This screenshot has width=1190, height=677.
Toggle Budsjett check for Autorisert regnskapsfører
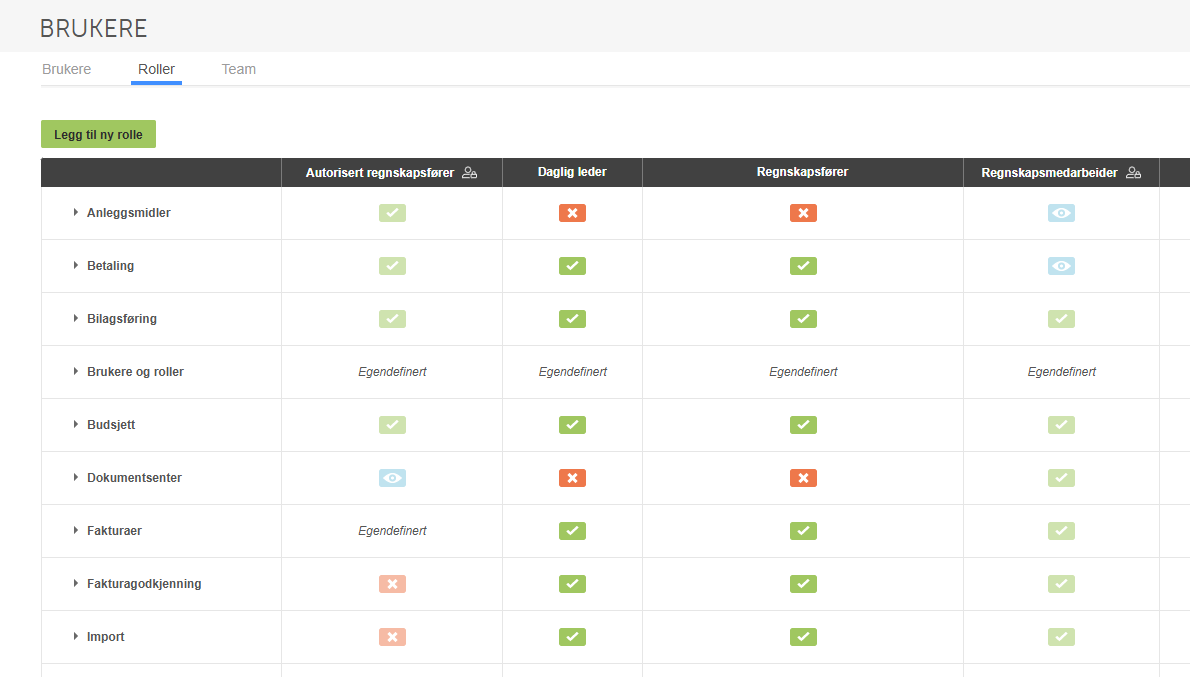tap(392, 425)
